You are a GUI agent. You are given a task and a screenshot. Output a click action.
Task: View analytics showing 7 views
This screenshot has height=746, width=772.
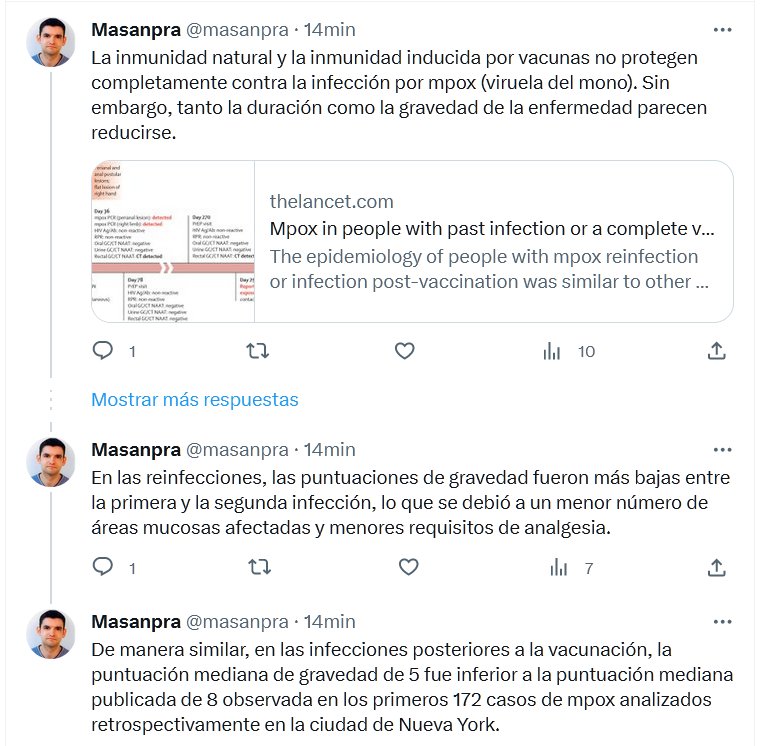[572, 568]
